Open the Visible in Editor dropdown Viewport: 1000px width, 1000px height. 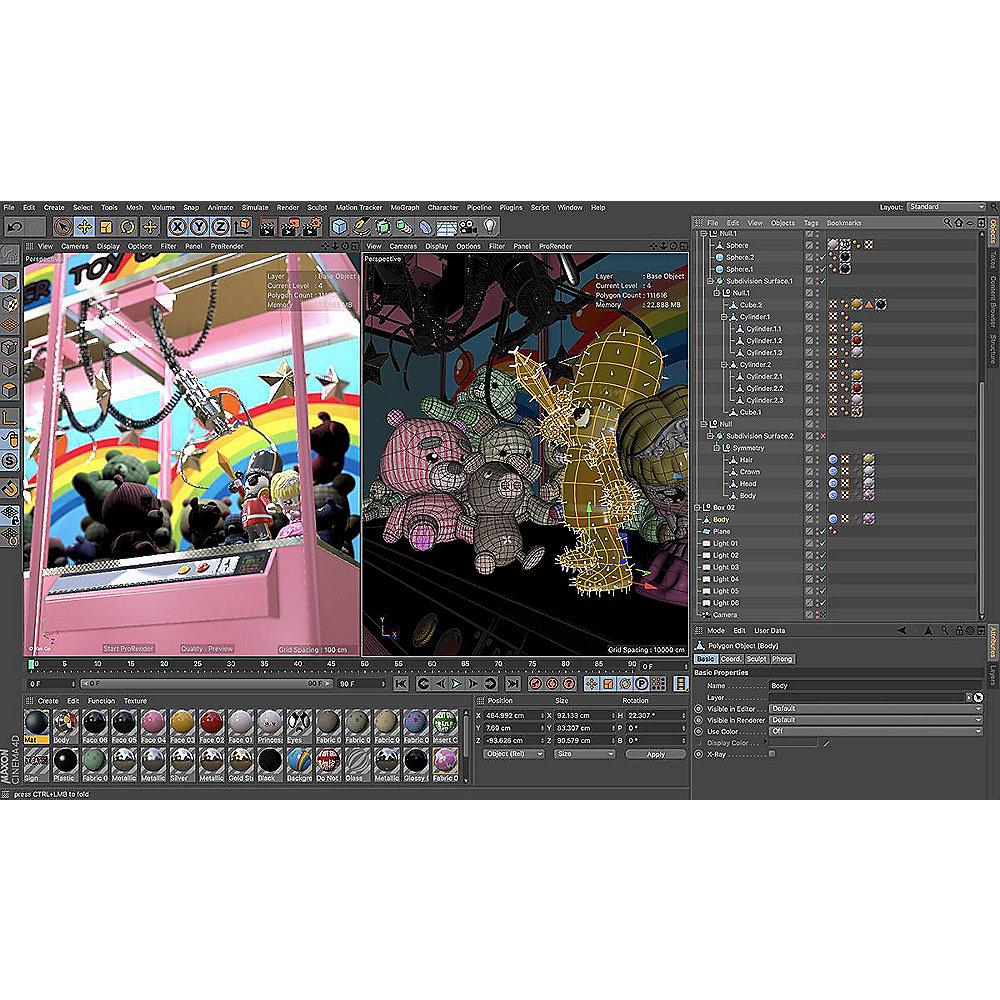coord(875,708)
